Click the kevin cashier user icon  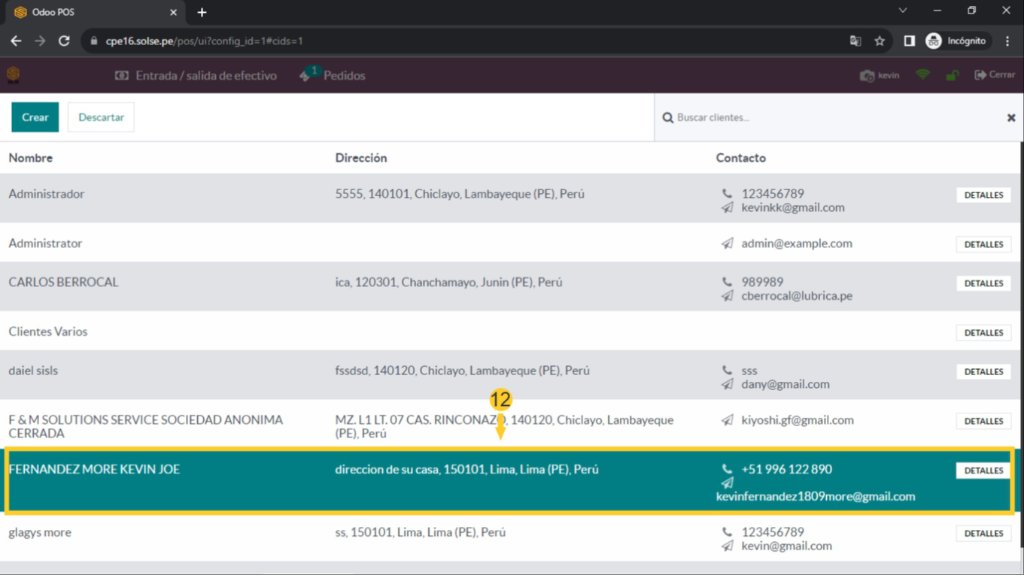click(x=879, y=75)
